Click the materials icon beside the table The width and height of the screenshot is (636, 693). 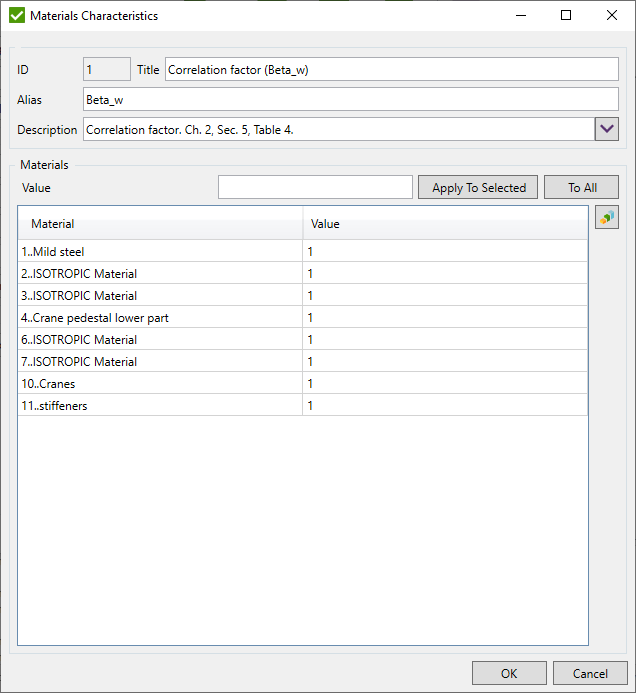click(x=606, y=217)
